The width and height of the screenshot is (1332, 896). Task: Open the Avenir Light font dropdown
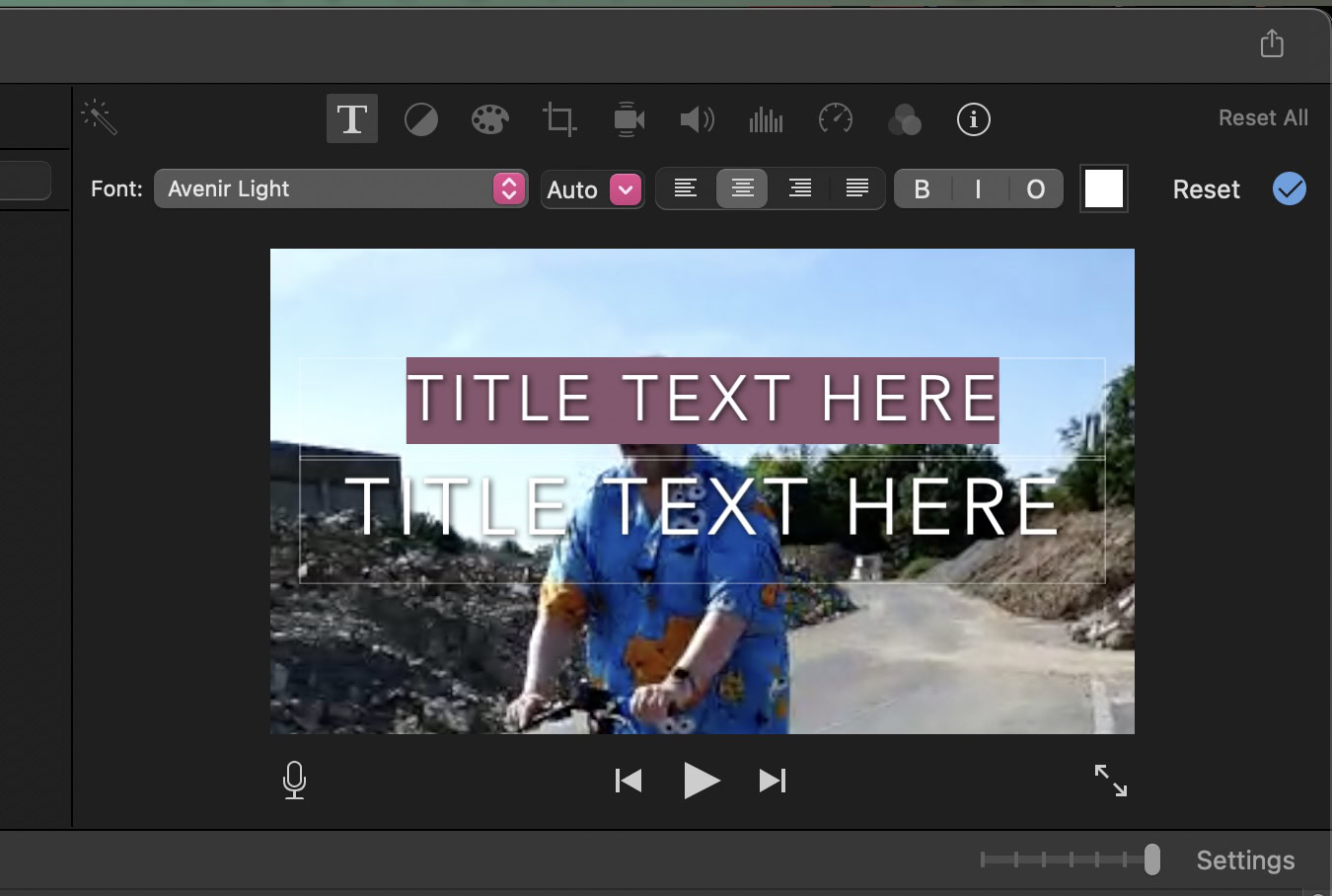pyautogui.click(x=340, y=188)
